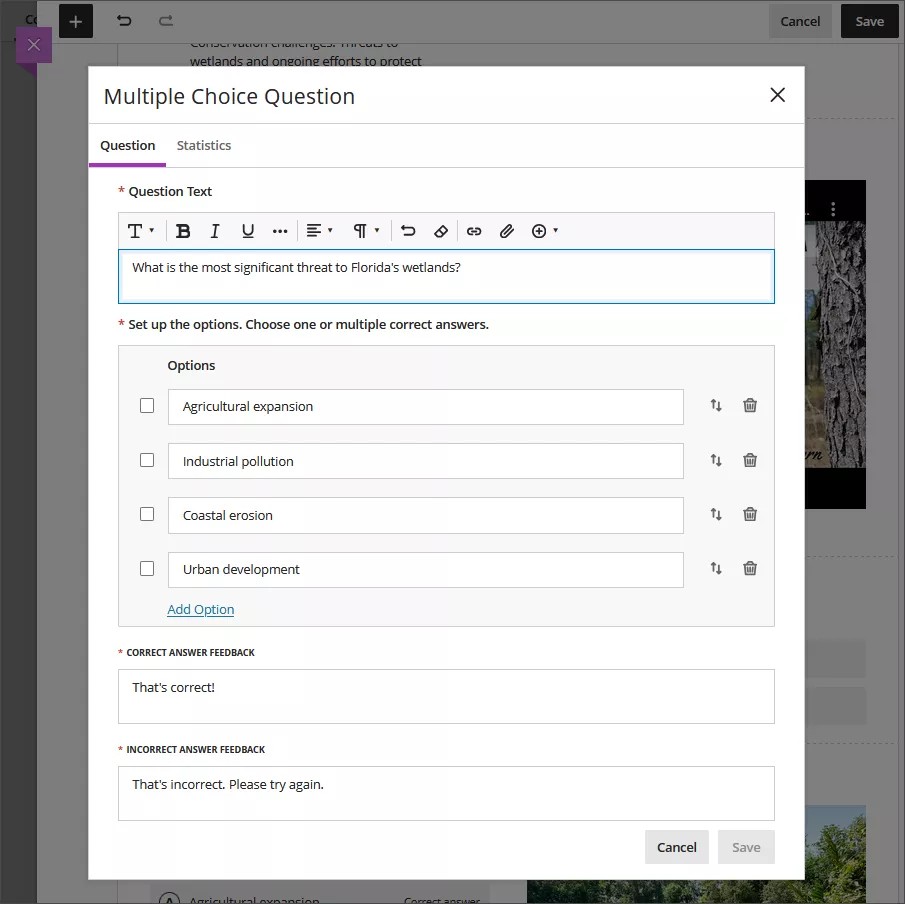905x904 pixels.
Task: Select Urban development as correct
Action: (147, 568)
